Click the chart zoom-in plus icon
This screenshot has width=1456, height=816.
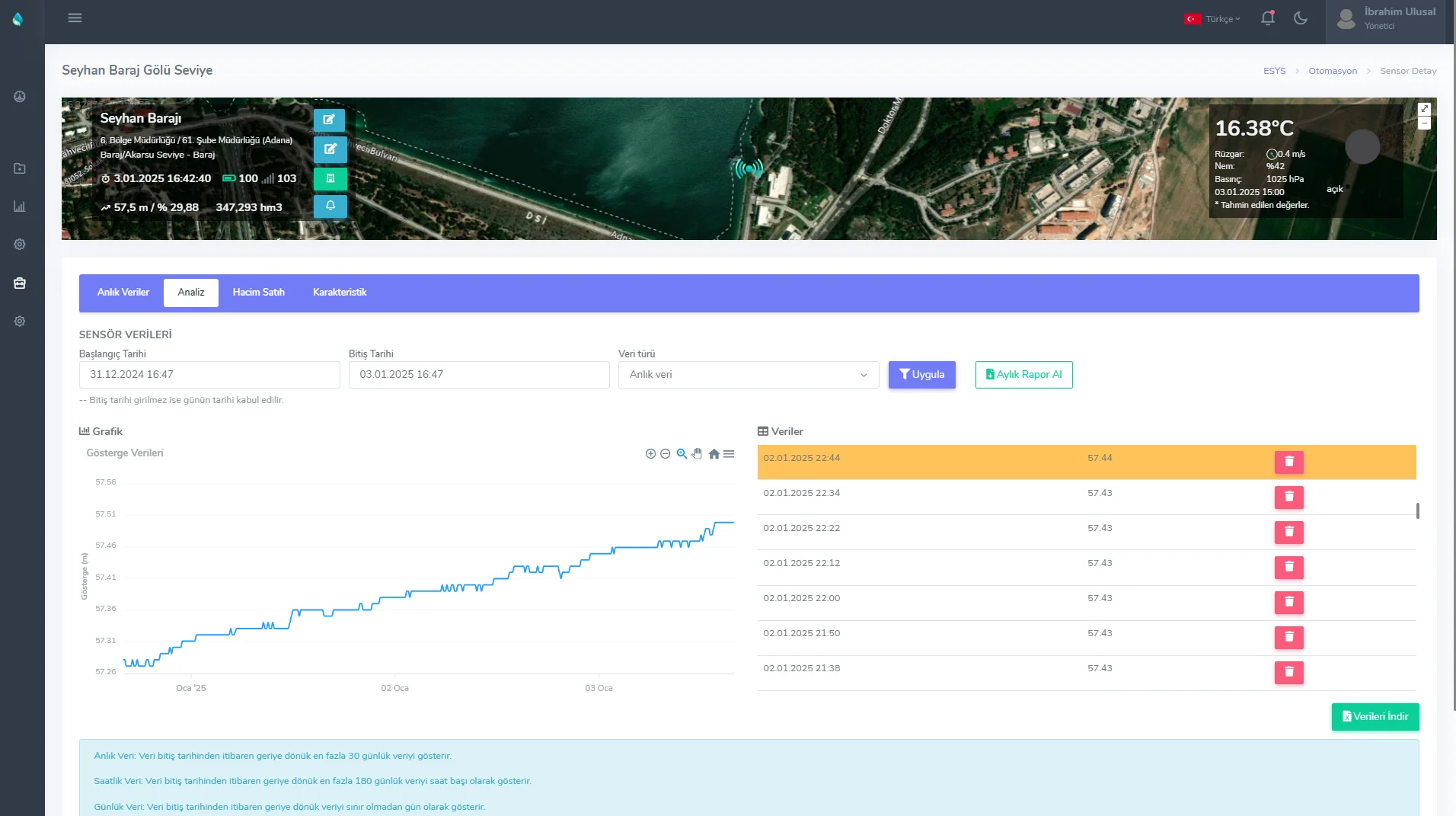[x=650, y=454]
